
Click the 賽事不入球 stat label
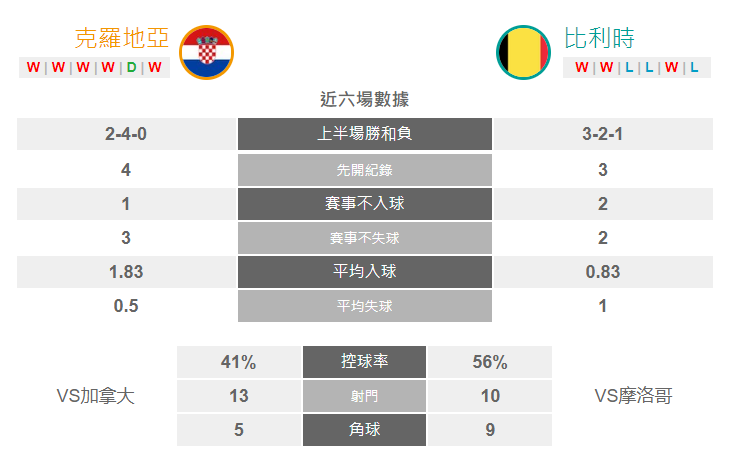365,204
